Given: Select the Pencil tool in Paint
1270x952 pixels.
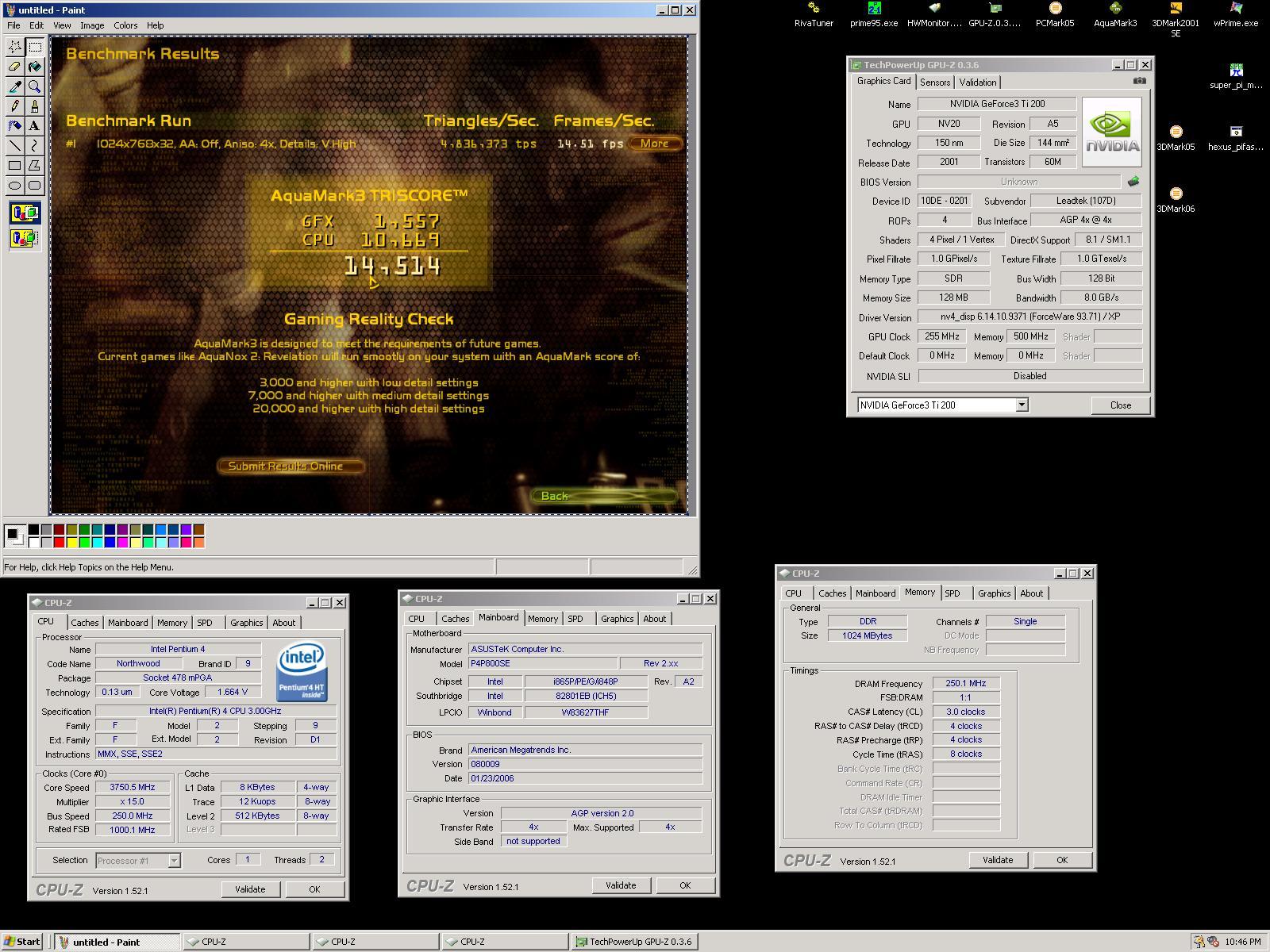Looking at the screenshot, I should point(15,106).
